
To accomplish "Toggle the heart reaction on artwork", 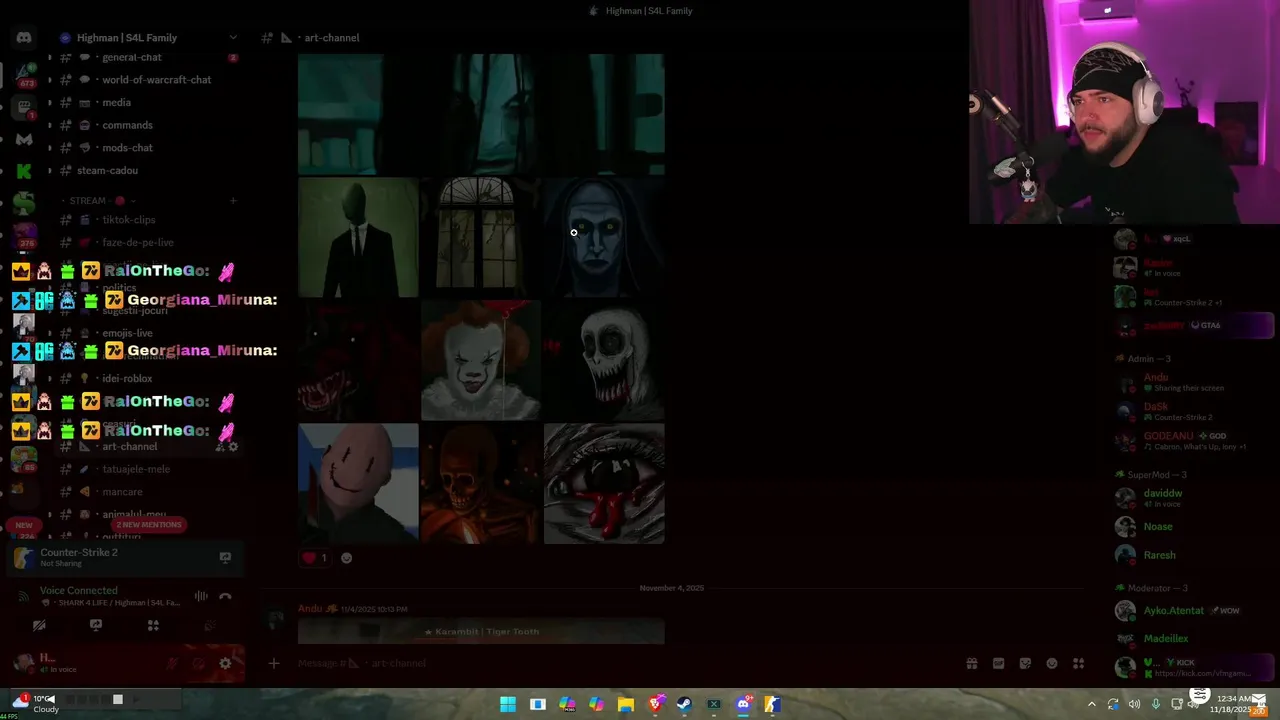I will coord(315,558).
